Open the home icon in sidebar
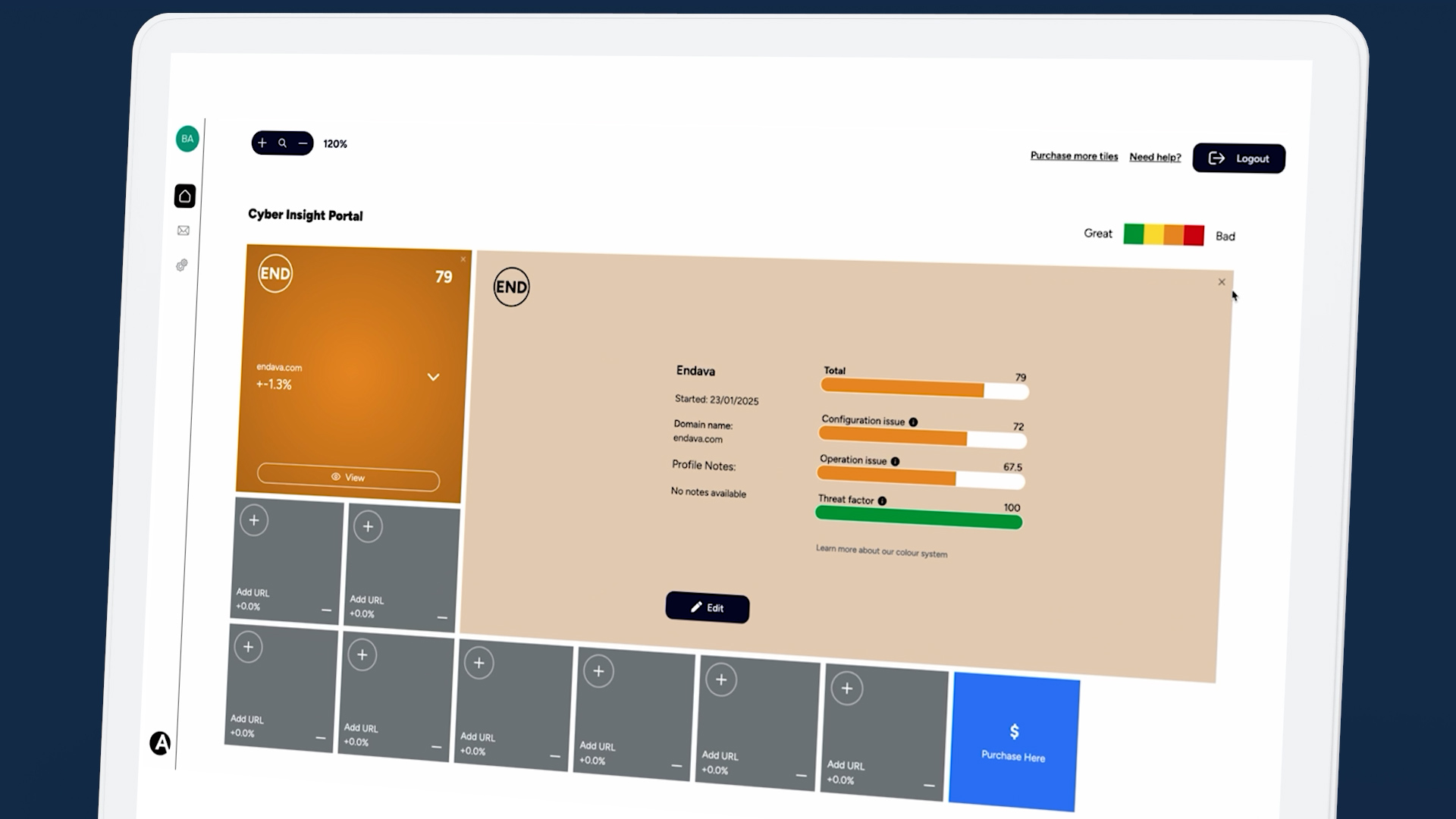This screenshot has height=819, width=1456. click(185, 196)
